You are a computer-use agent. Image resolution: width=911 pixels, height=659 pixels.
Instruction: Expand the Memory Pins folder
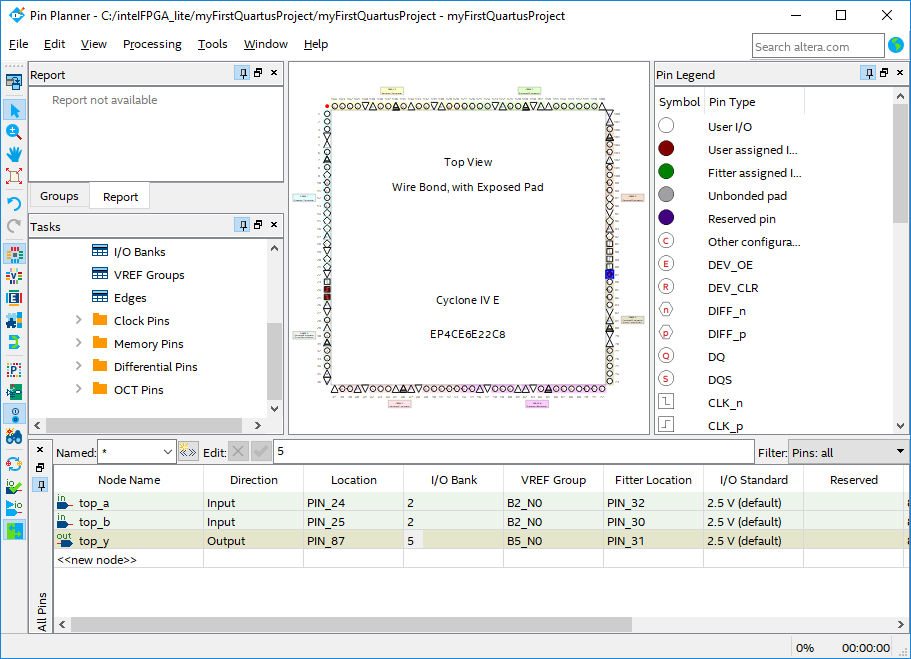(x=78, y=343)
